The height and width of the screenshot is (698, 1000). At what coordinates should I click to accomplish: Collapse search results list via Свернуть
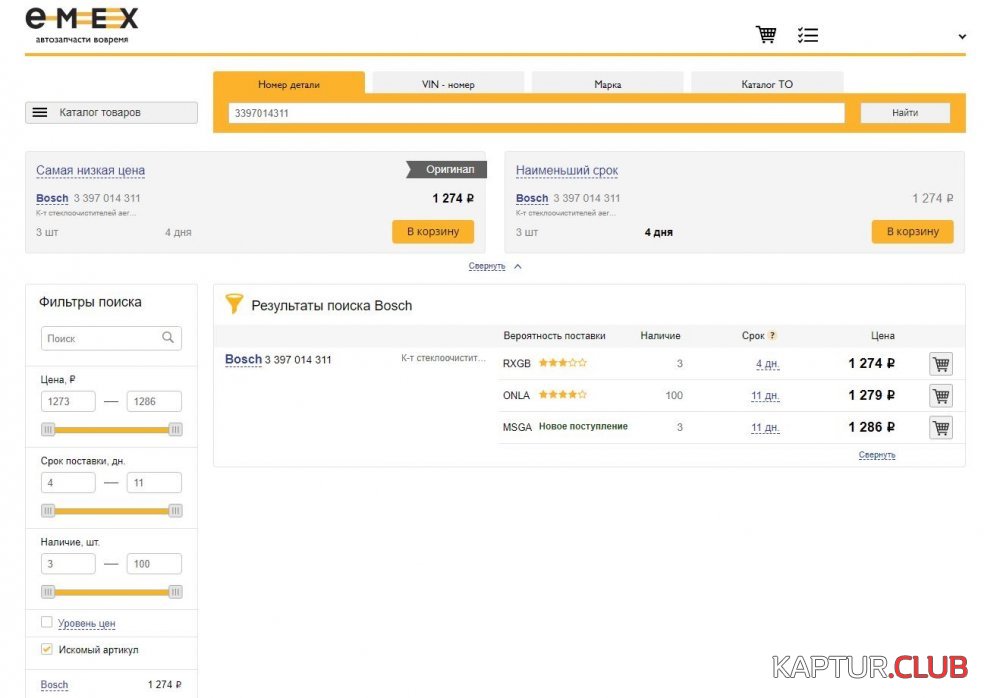(x=877, y=455)
